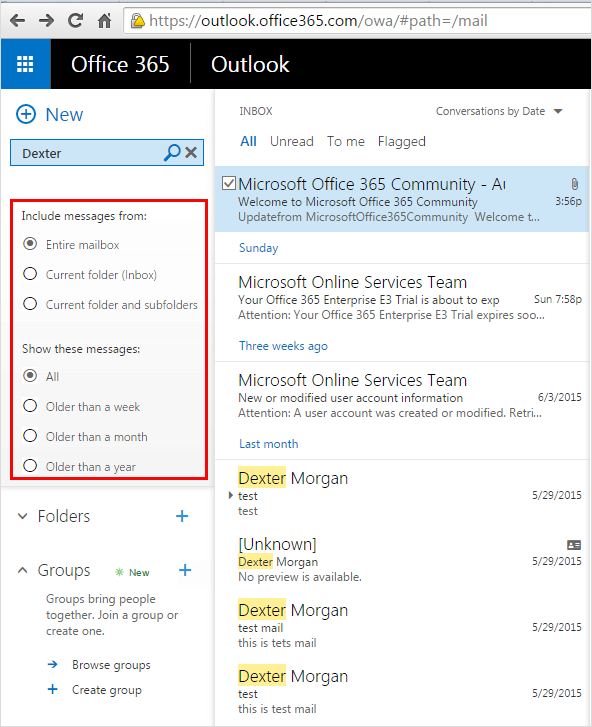Switch to the Unread filter tab
This screenshot has height=727, width=592.
click(292, 141)
